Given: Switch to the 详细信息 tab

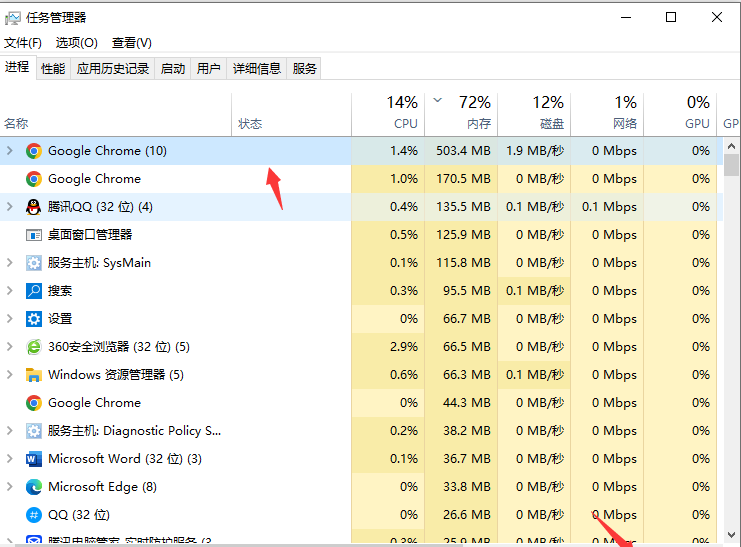Looking at the screenshot, I should click(x=257, y=69).
